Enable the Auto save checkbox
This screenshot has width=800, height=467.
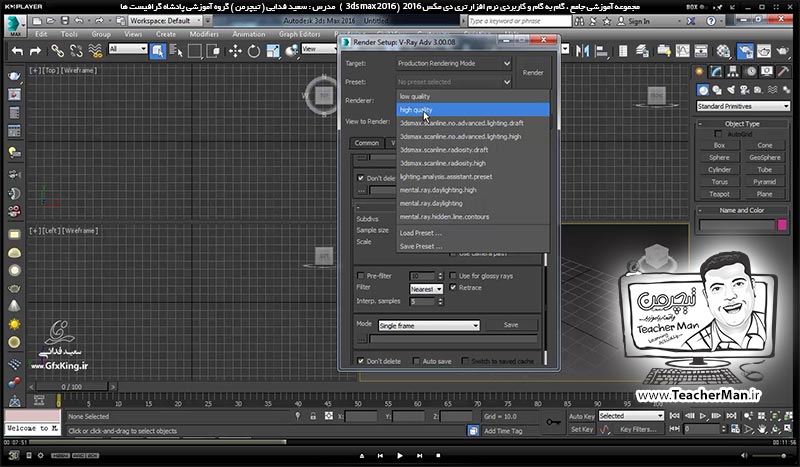(416, 361)
